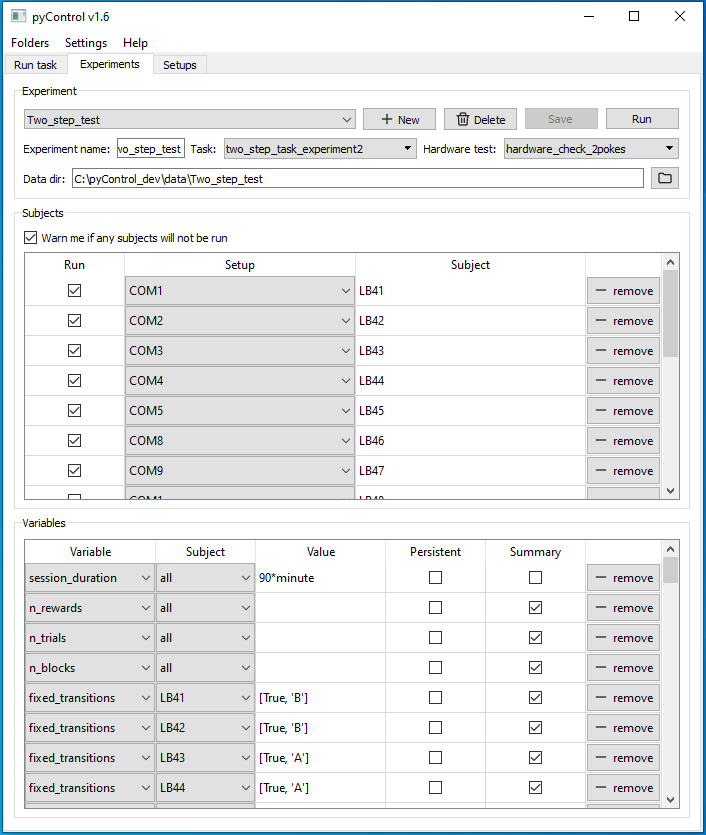Open the session_duration variable dropdown
Screen dimensions: 706x835
pos(90,578)
